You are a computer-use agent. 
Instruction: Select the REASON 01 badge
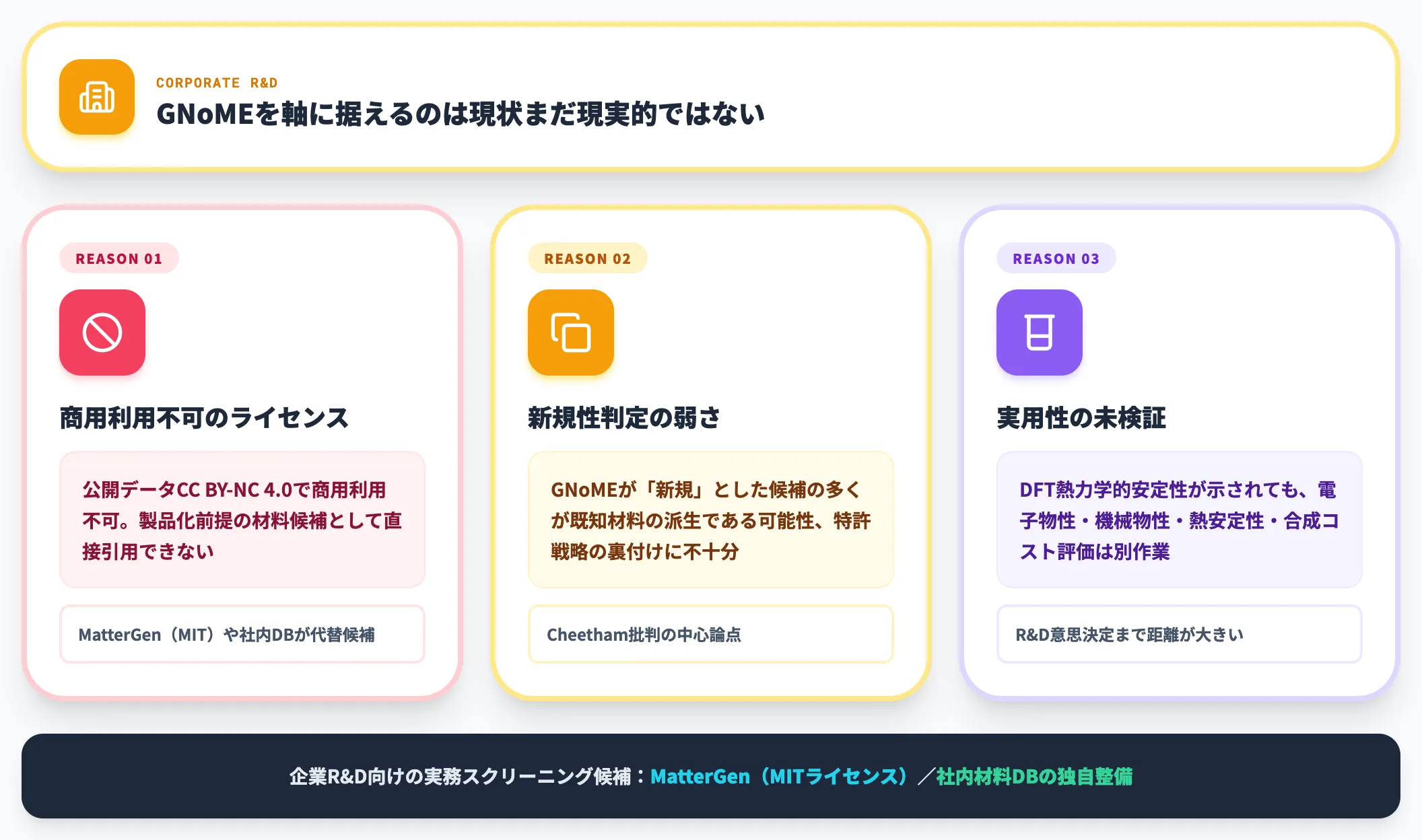tap(119, 258)
